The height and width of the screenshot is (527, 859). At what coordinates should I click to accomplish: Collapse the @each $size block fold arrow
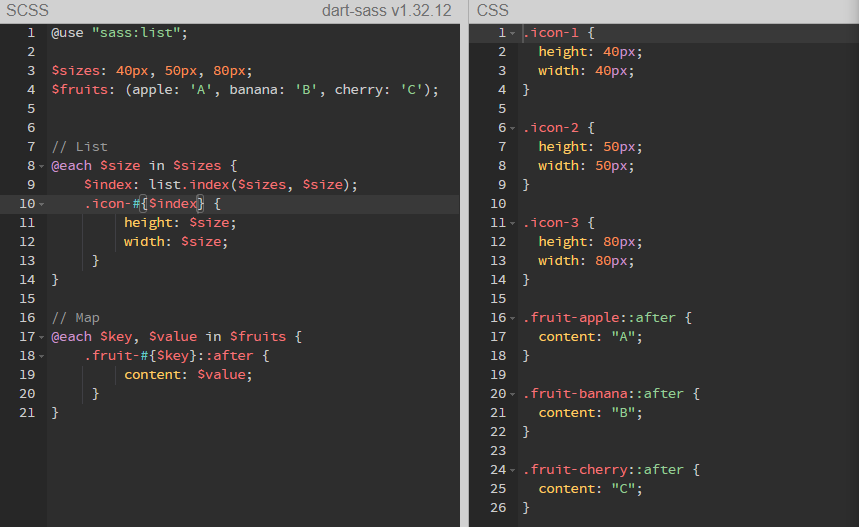[x=42, y=166]
